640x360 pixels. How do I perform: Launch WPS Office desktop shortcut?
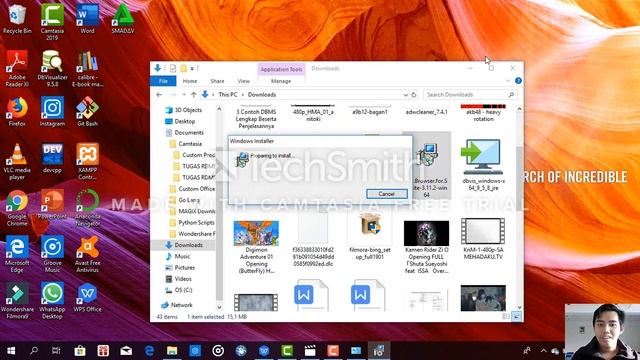87,298
